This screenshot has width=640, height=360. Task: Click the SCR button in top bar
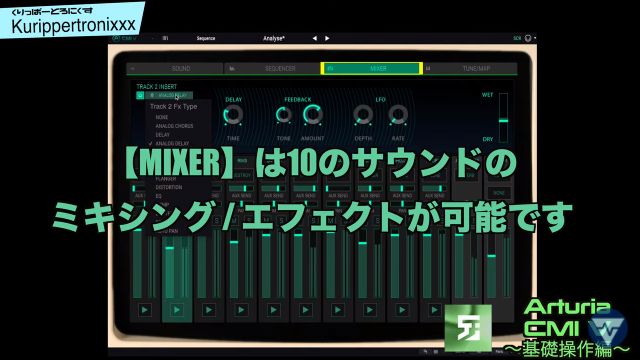click(517, 38)
